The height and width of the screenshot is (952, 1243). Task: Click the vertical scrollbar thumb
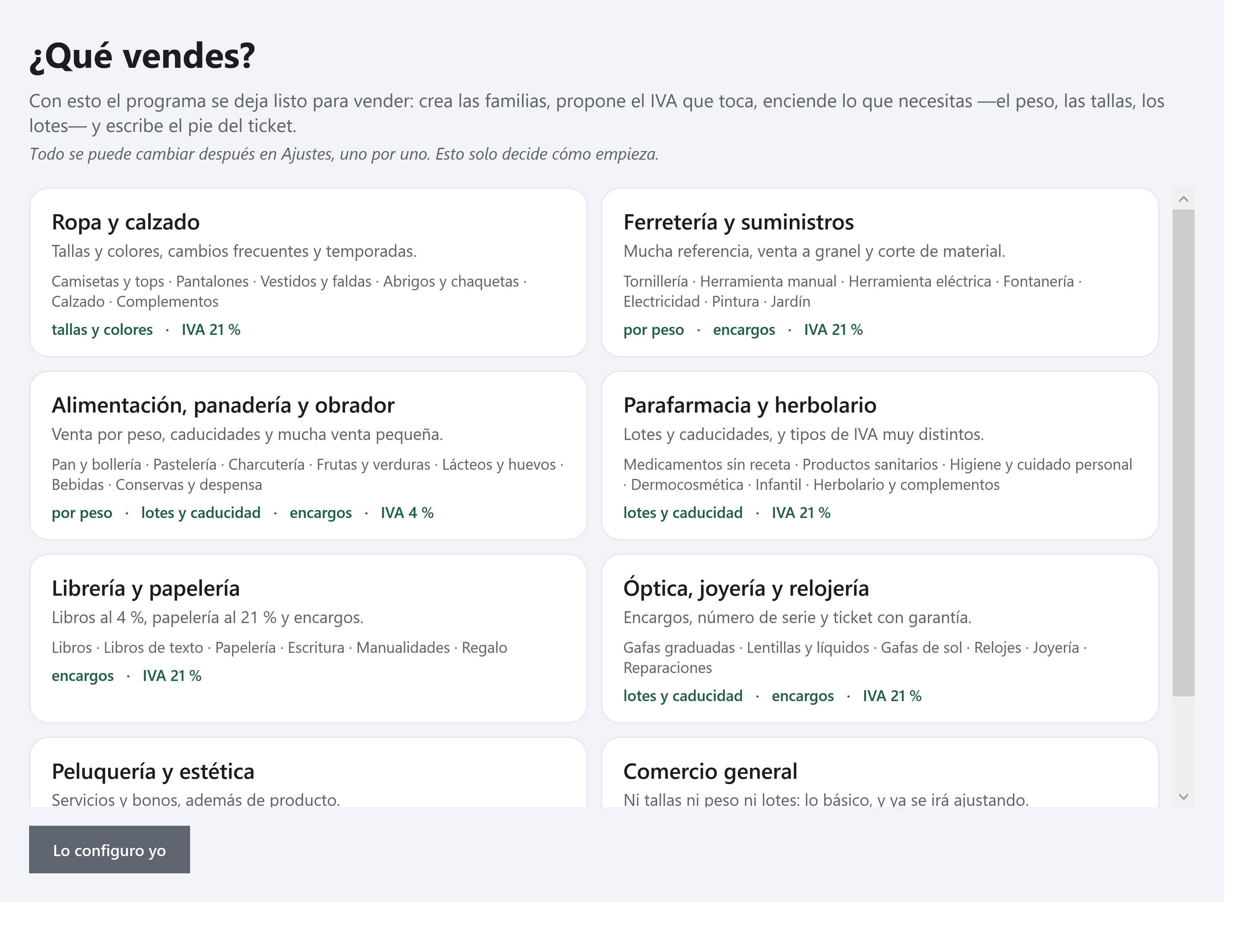pyautogui.click(x=1183, y=453)
